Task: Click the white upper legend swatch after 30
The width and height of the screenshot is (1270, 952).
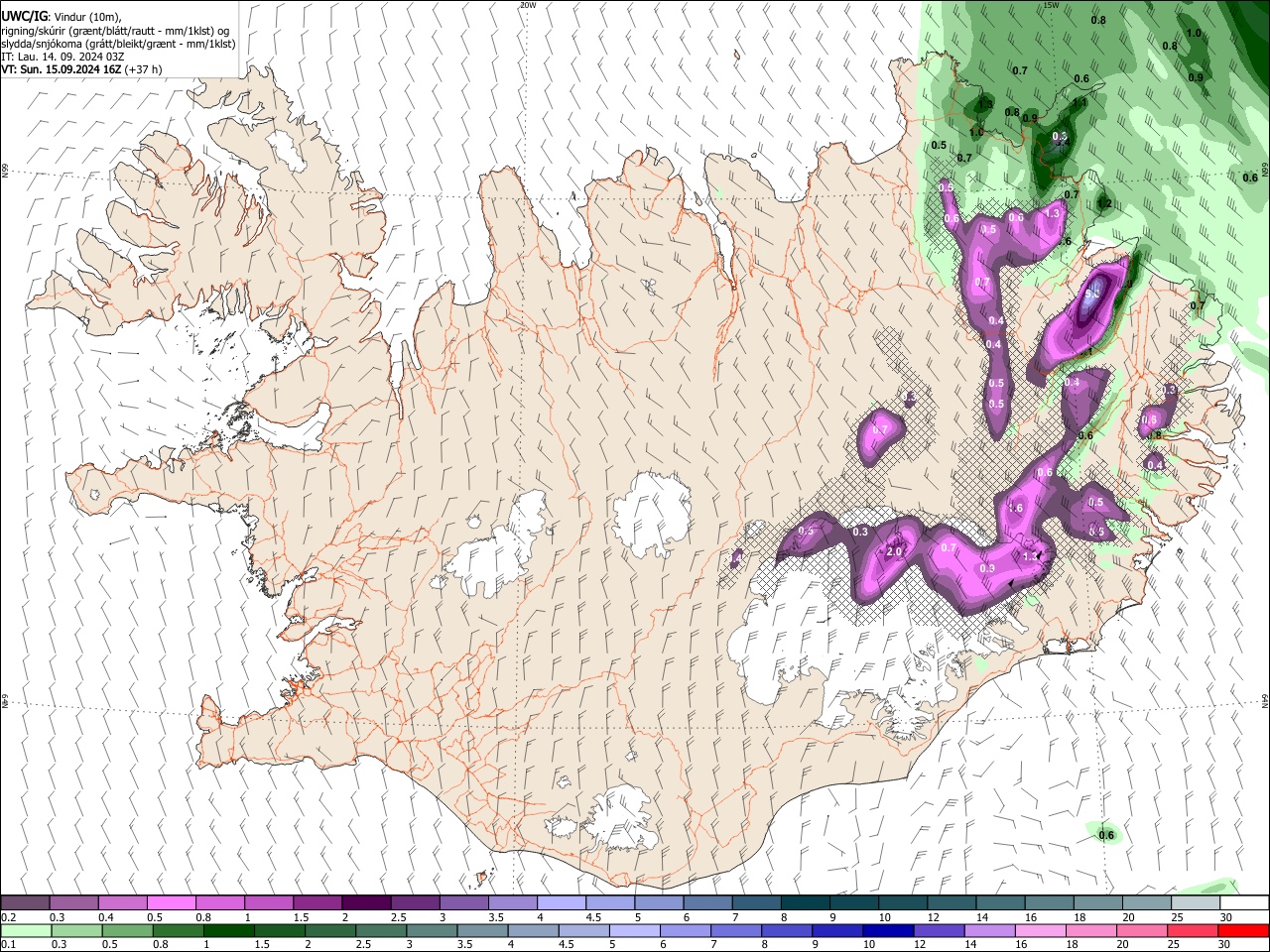Action: click(1244, 902)
